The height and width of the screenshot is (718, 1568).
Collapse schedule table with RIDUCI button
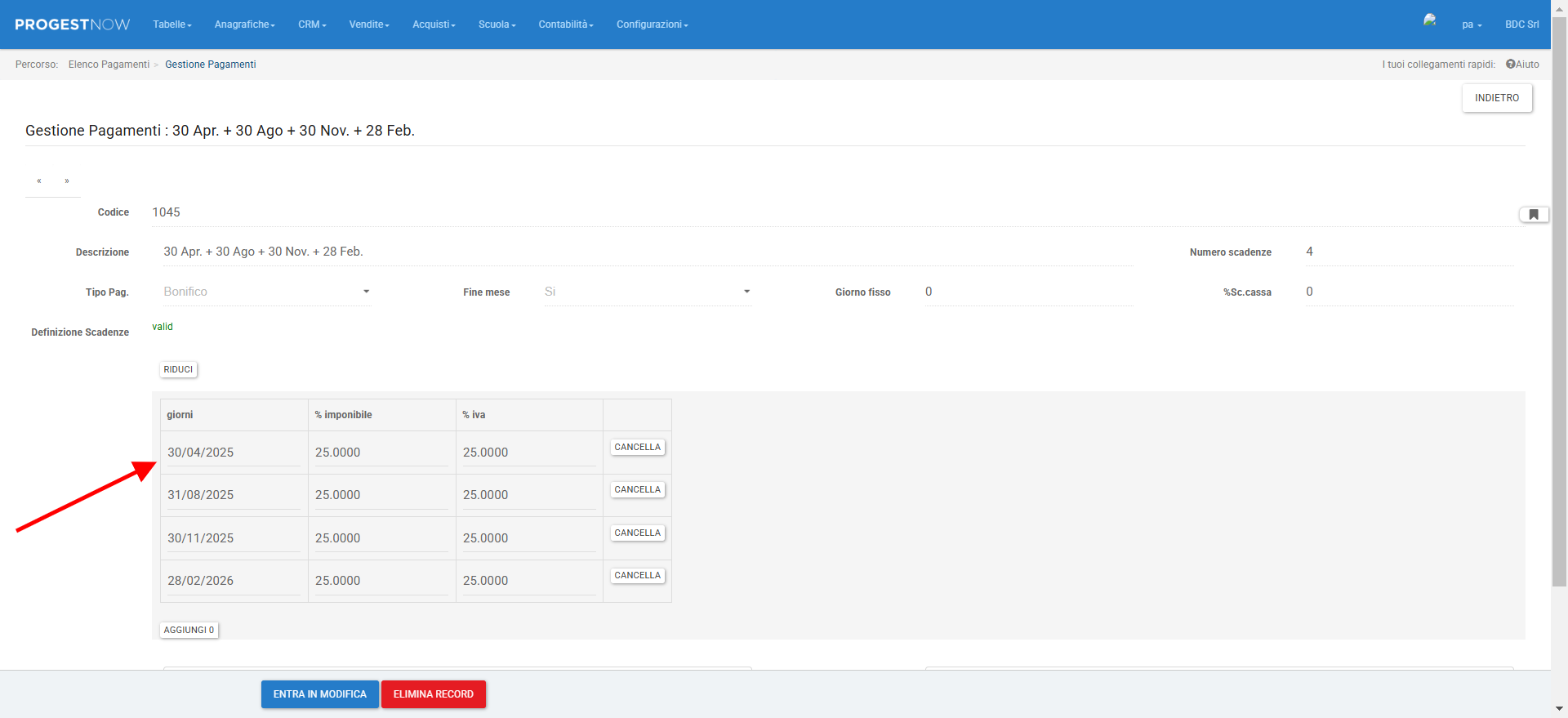178,370
